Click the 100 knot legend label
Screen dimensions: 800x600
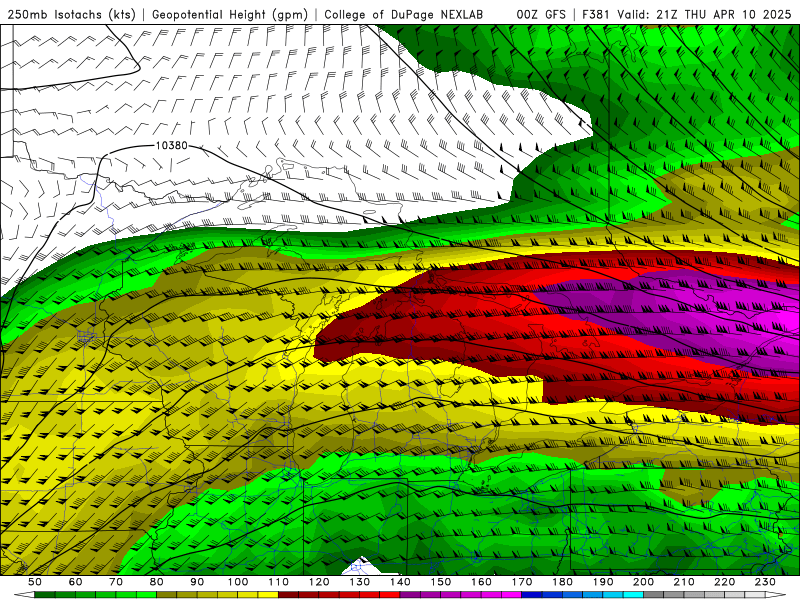coord(238,582)
